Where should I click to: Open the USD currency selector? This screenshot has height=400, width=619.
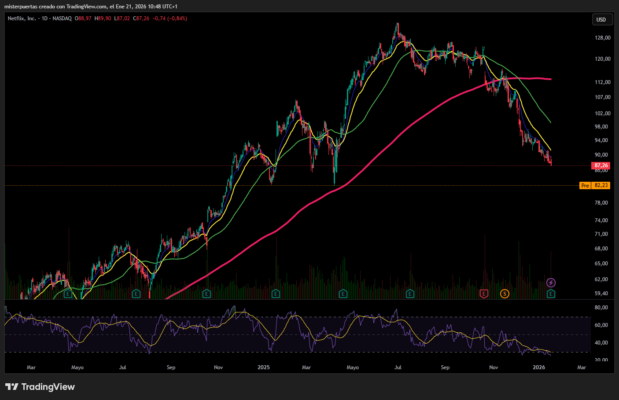[x=601, y=20]
